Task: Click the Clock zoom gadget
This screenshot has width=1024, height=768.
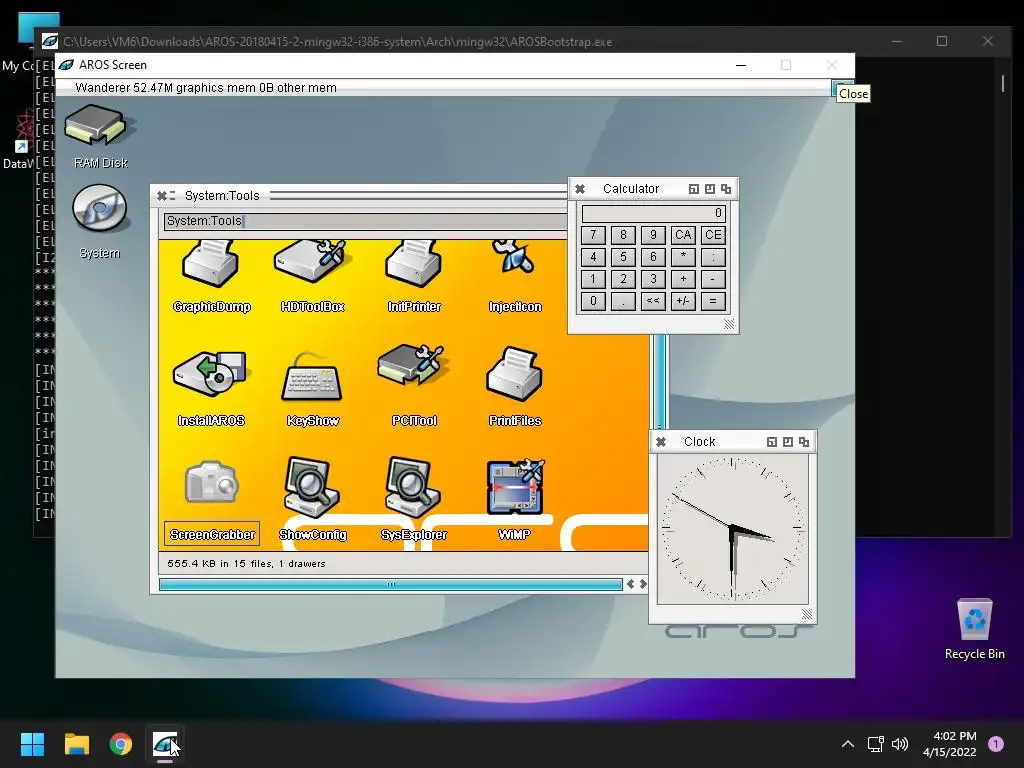Action: point(788,442)
